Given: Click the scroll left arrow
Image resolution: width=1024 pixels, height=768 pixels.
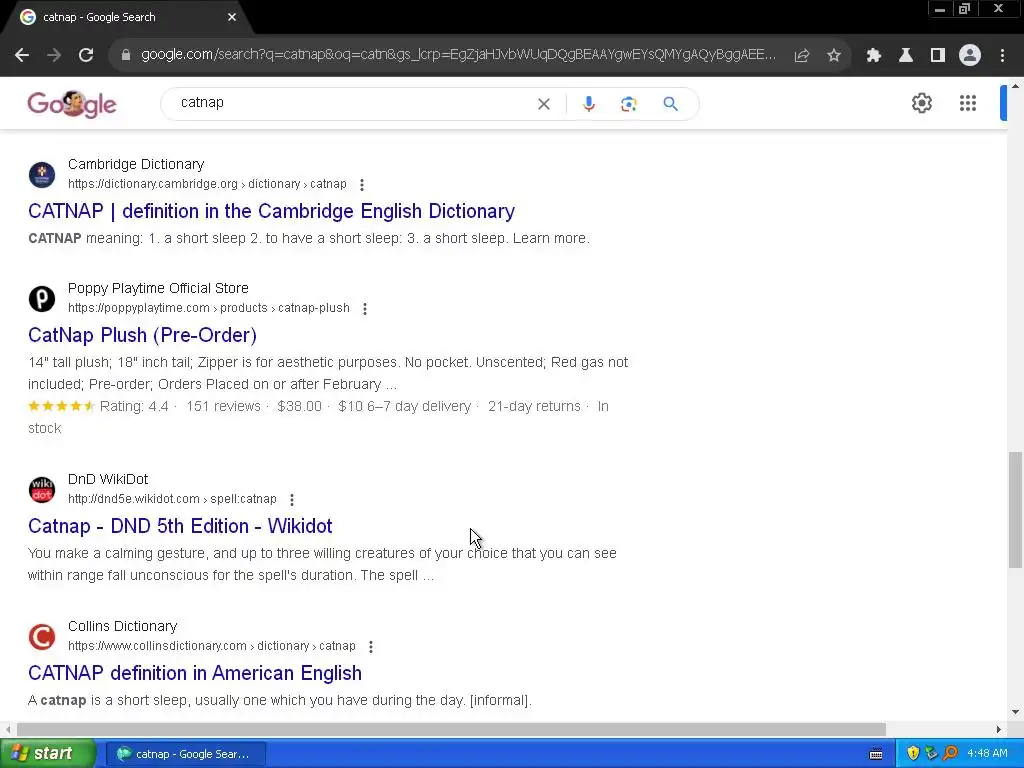Looking at the screenshot, I should coord(8,729).
